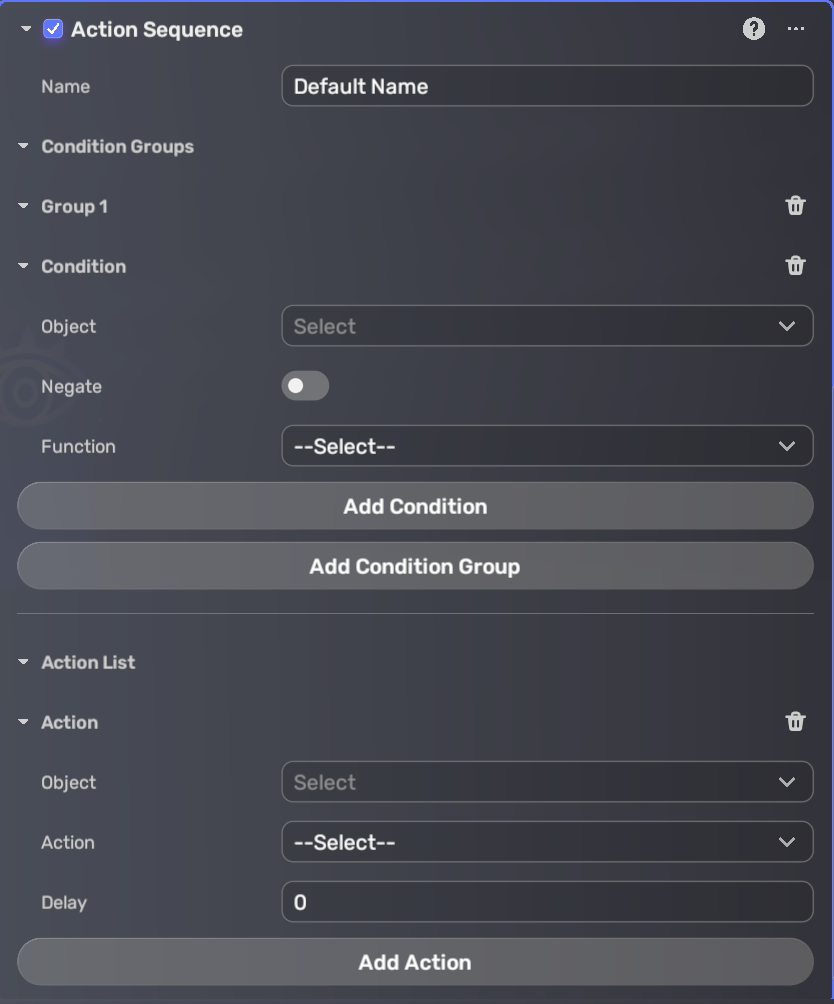
Task: Toggle the Negate switch
Action: pos(305,386)
